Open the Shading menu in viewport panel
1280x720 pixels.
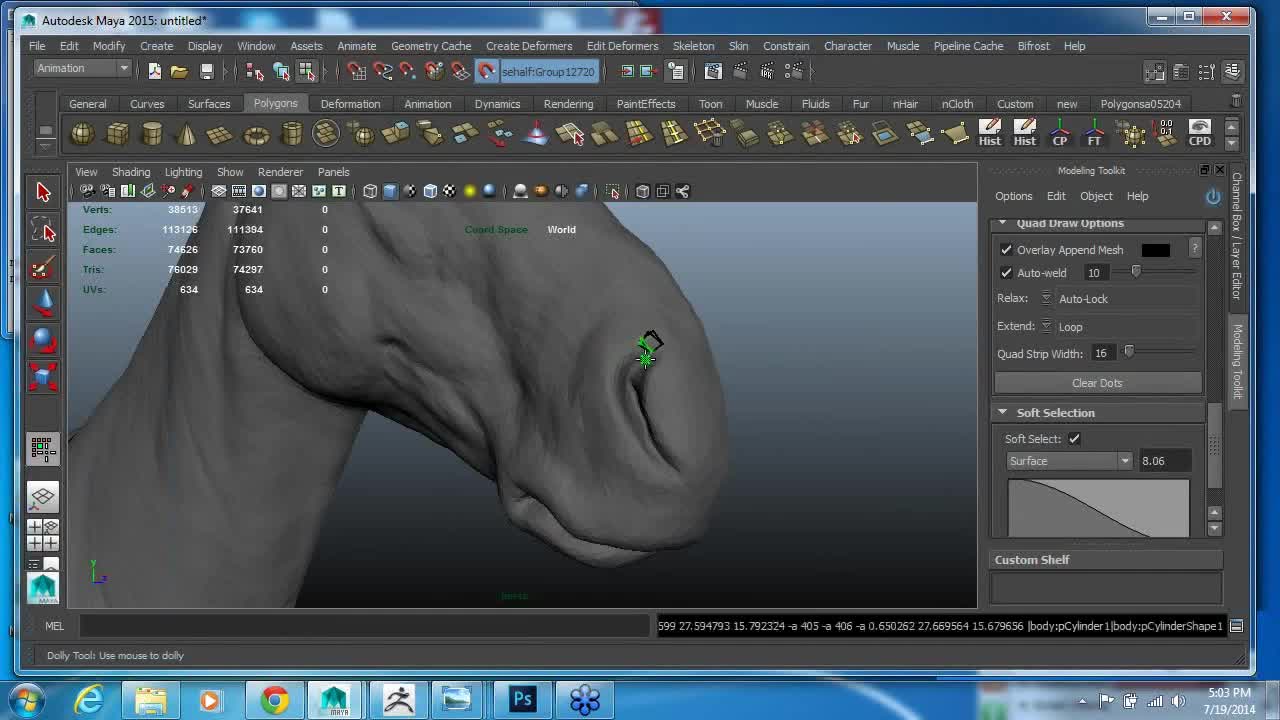(131, 172)
